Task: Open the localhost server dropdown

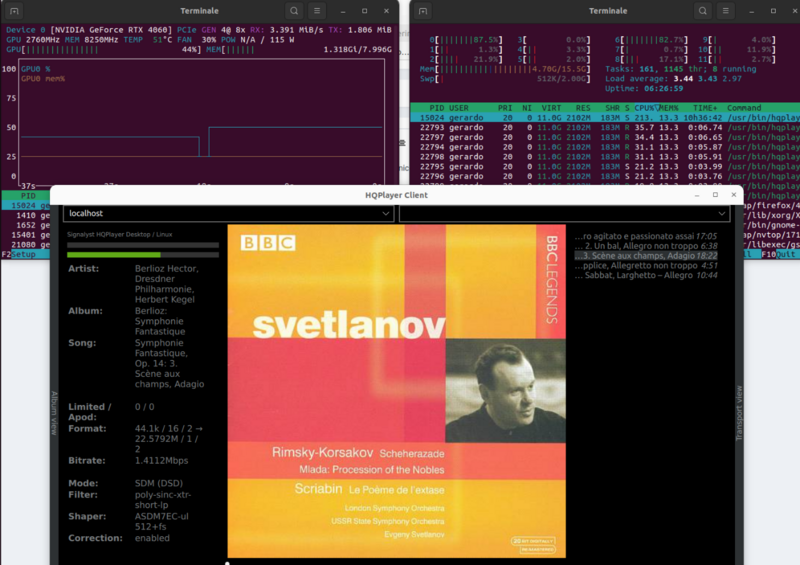Action: pos(229,213)
